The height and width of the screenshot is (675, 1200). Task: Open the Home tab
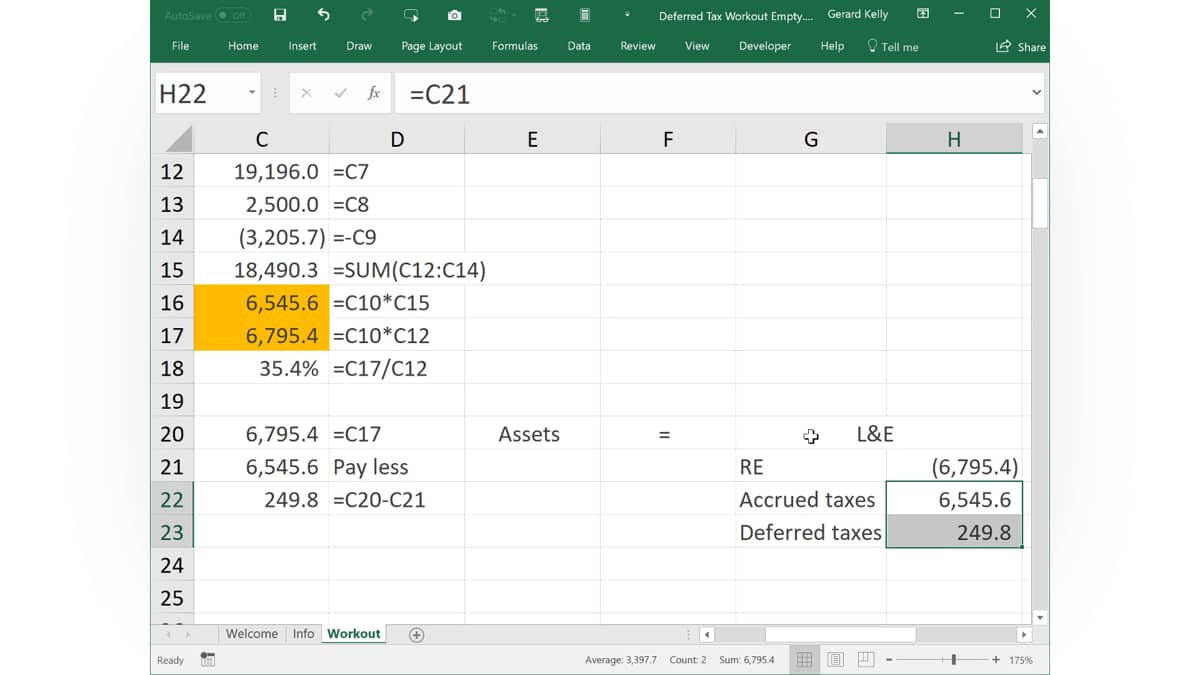243,46
